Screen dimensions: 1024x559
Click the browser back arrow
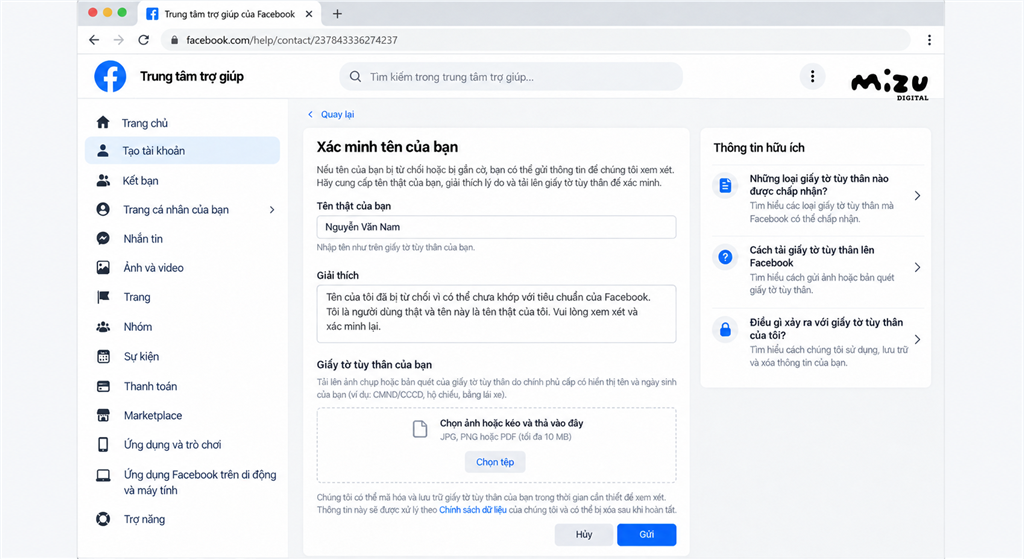click(94, 40)
